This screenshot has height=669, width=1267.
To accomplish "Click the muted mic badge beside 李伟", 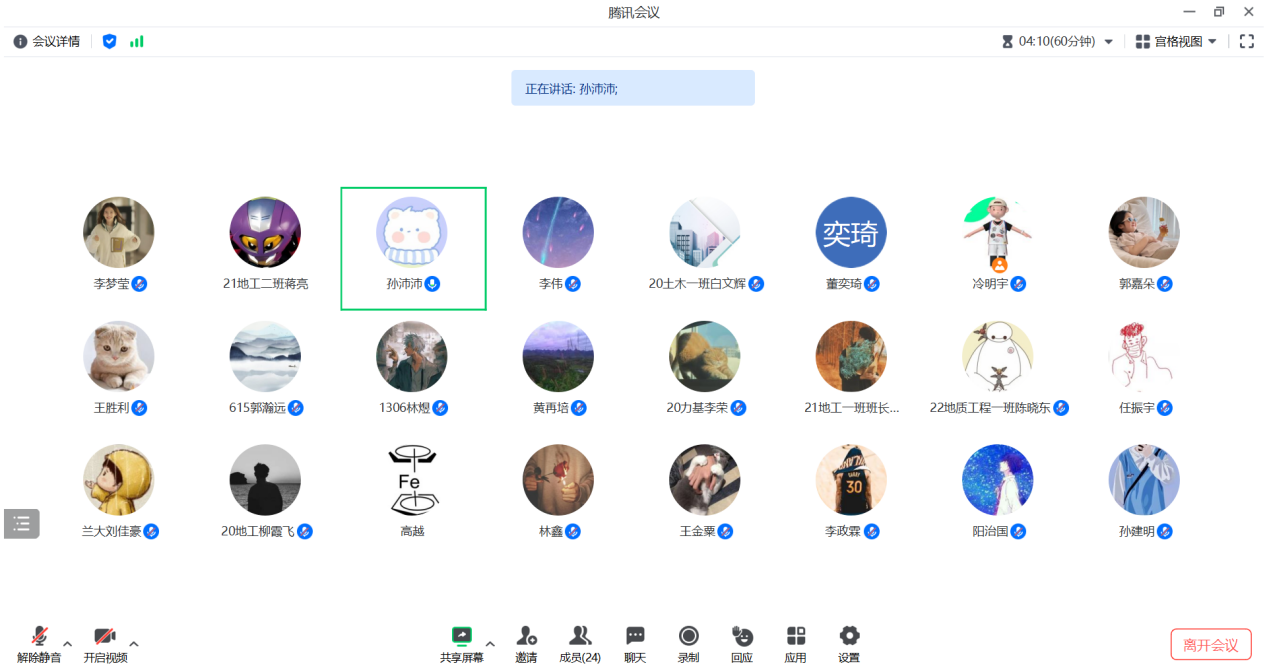I will 573,284.
